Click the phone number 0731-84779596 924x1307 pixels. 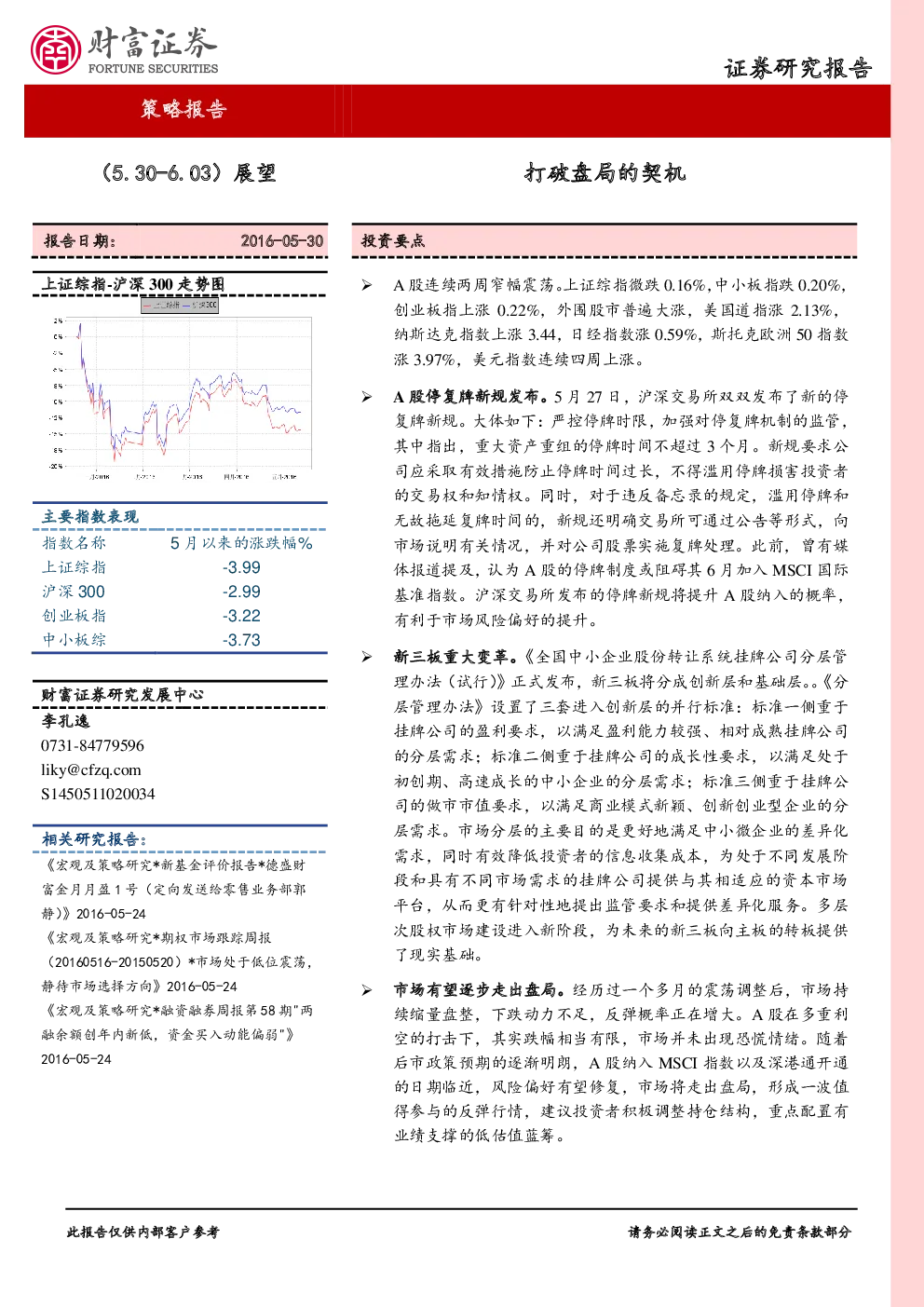92,745
